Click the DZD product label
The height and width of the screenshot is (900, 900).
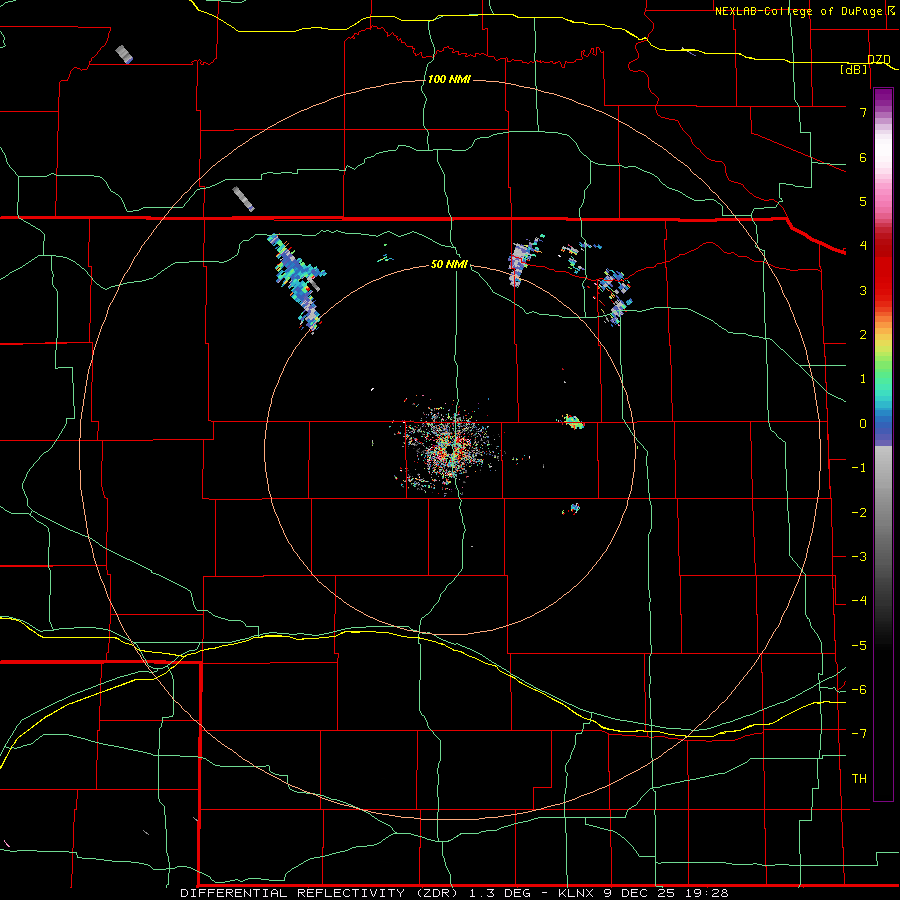pos(879,60)
